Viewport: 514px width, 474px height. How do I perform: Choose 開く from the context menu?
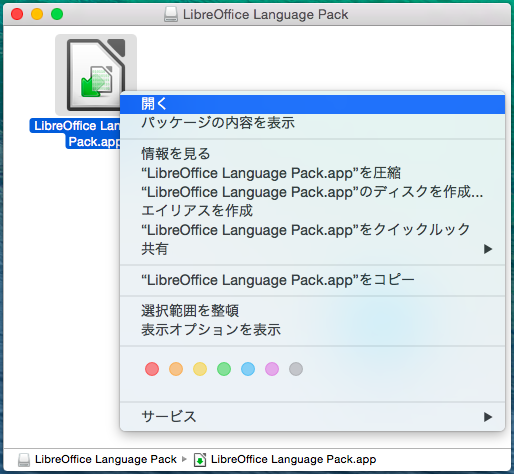312,104
